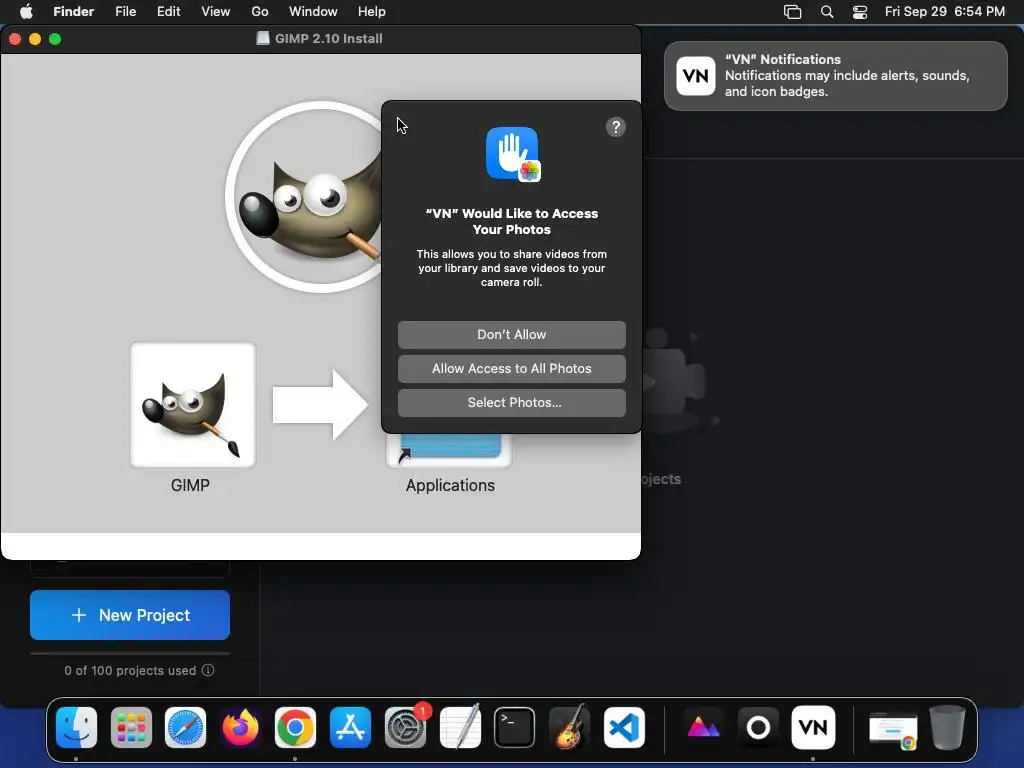Click the GIMP label under the icon
The width and height of the screenshot is (1024, 768).
tap(190, 485)
